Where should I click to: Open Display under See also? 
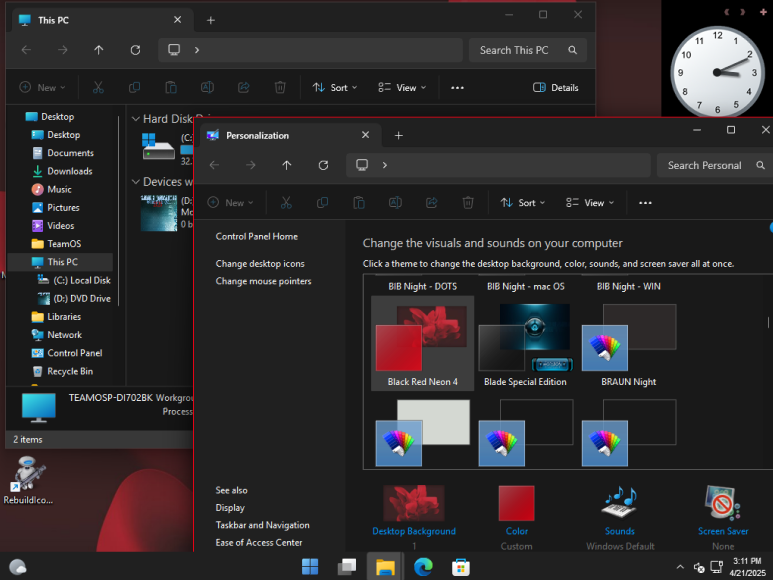(x=230, y=508)
